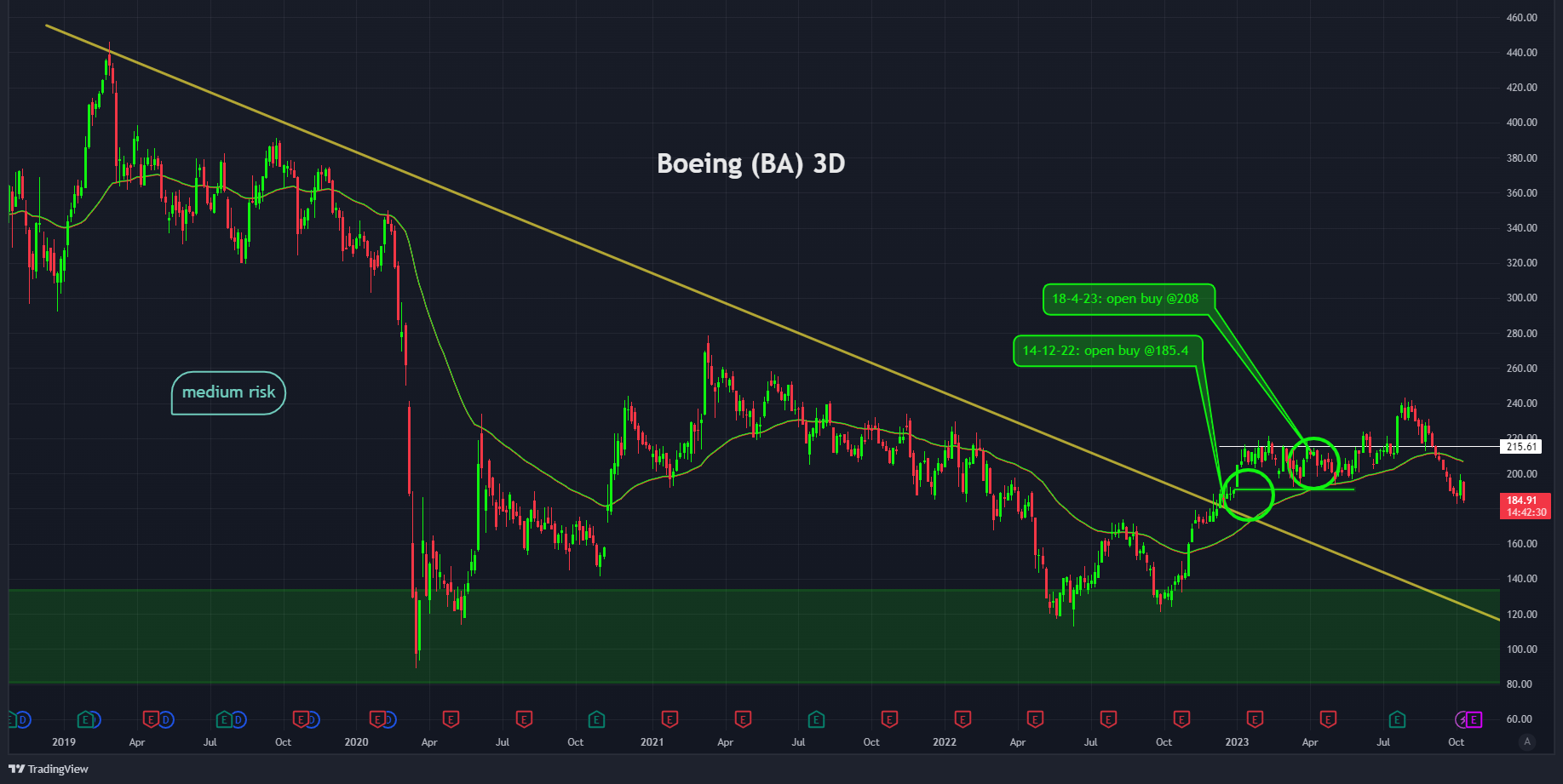
Task: Click the dividend D marker after Jul 2019
Action: pyautogui.click(x=239, y=719)
